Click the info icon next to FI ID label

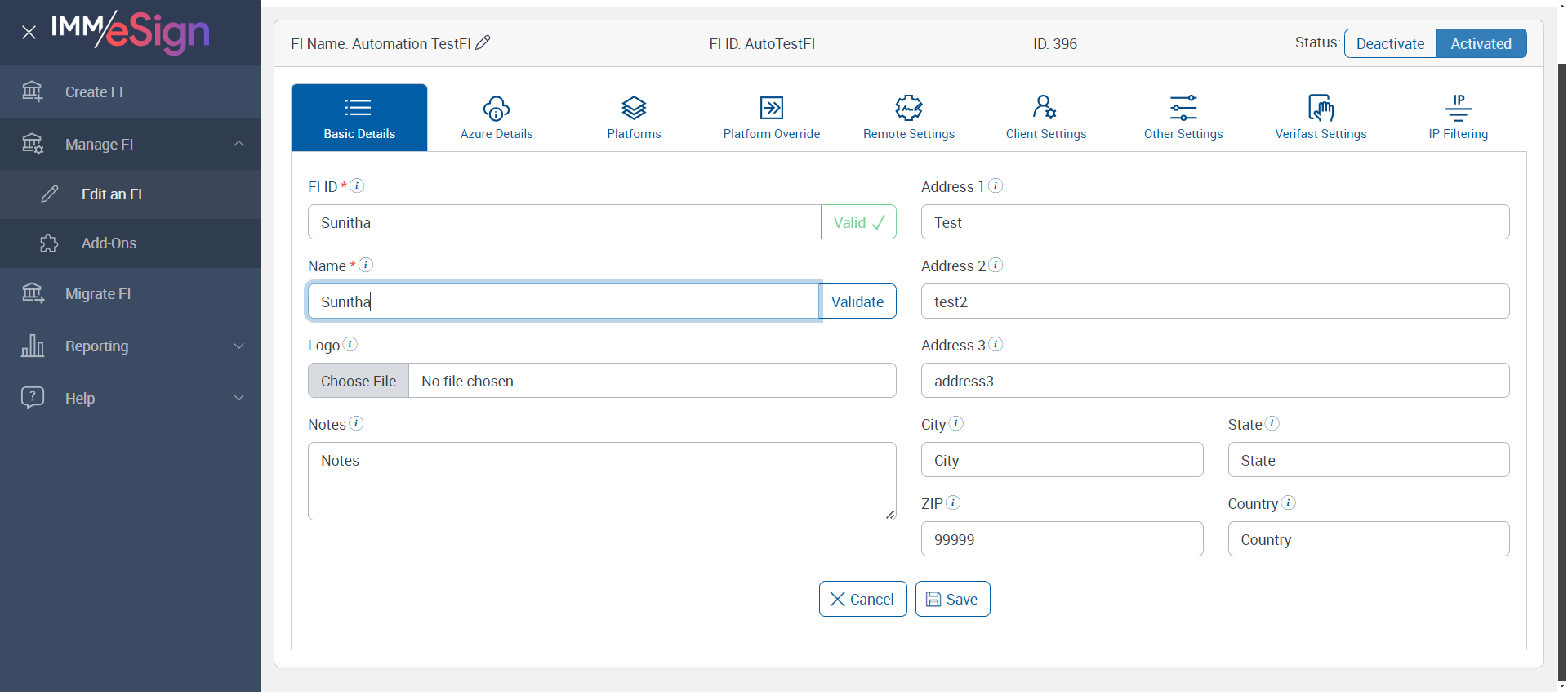357,185
